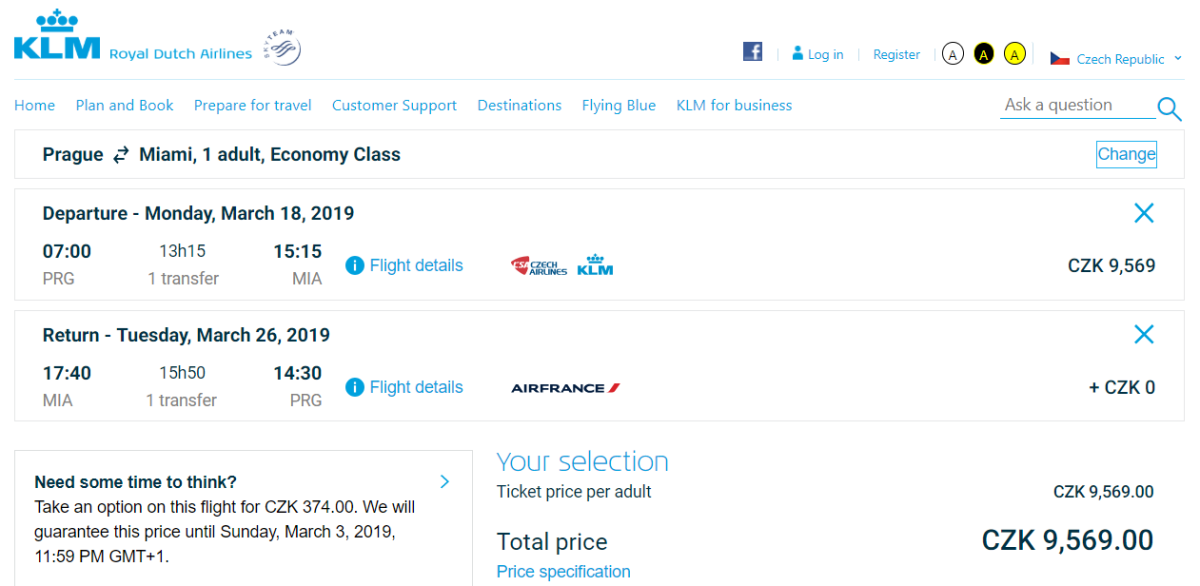Click the SkyTeam alliance logo
Image resolution: width=1200 pixels, height=586 pixels.
(x=281, y=47)
